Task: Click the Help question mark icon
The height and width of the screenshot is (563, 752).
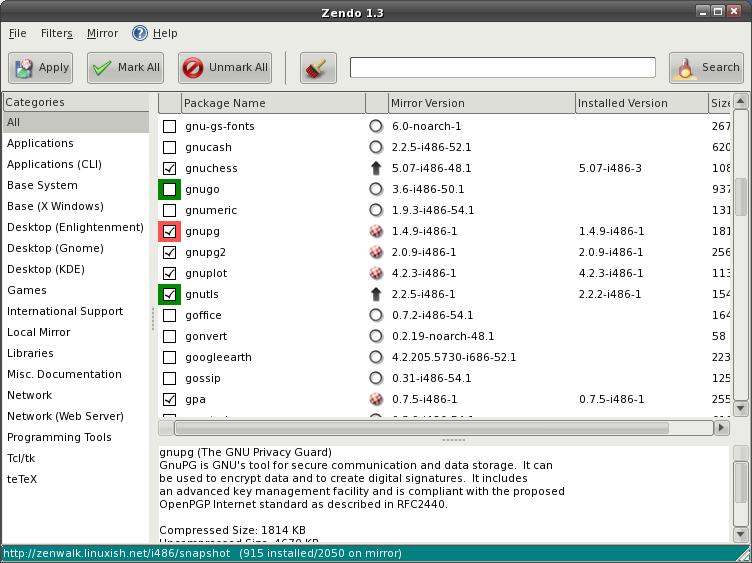Action: [x=140, y=33]
